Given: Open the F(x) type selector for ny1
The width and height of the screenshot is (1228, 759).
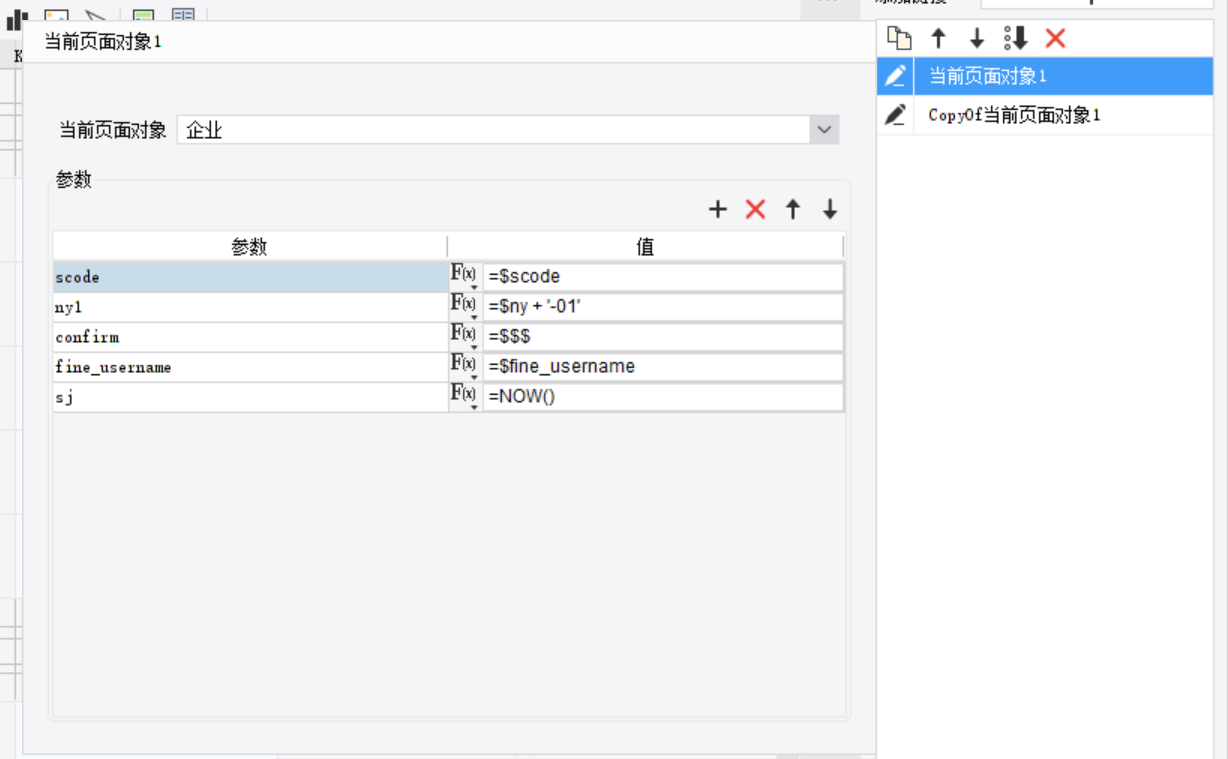Looking at the screenshot, I should pyautogui.click(x=464, y=307).
